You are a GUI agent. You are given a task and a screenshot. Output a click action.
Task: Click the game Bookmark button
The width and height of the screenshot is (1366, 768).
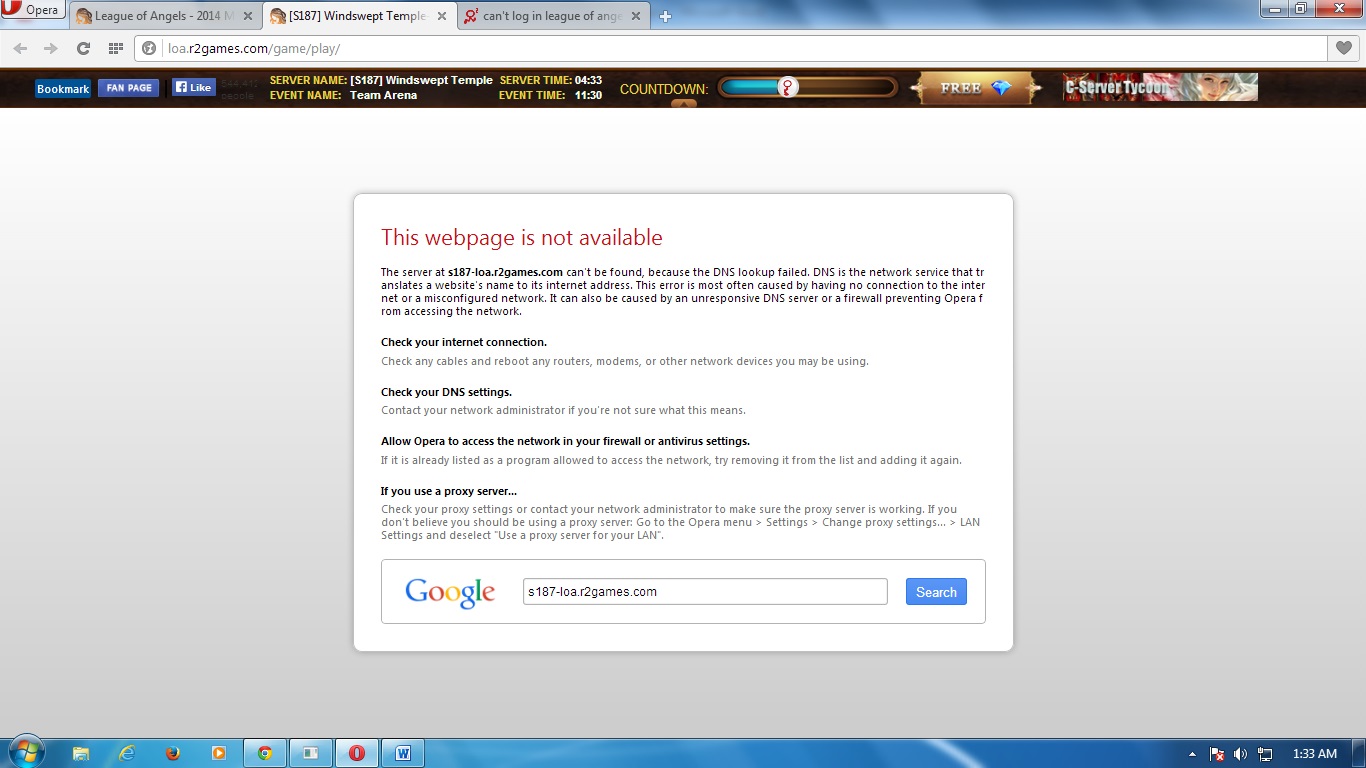point(63,89)
